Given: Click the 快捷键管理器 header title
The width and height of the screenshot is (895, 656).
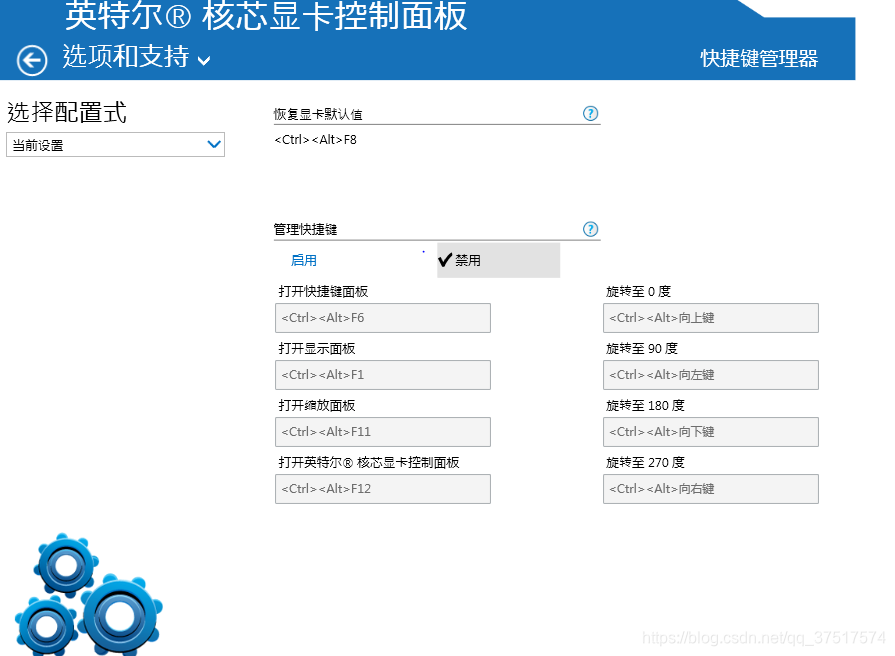Looking at the screenshot, I should [759, 58].
